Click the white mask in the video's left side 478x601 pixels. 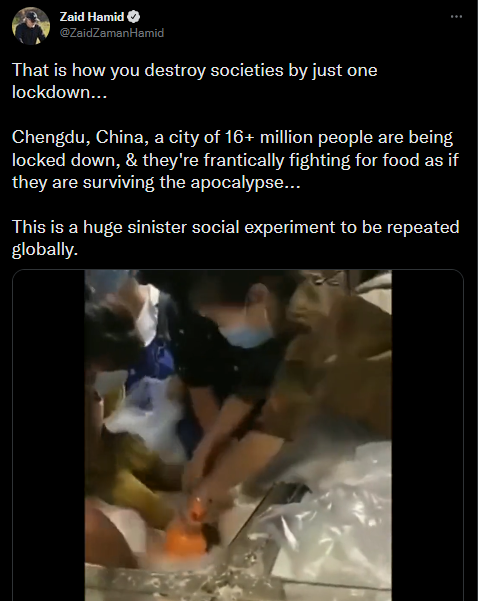click(x=109, y=381)
